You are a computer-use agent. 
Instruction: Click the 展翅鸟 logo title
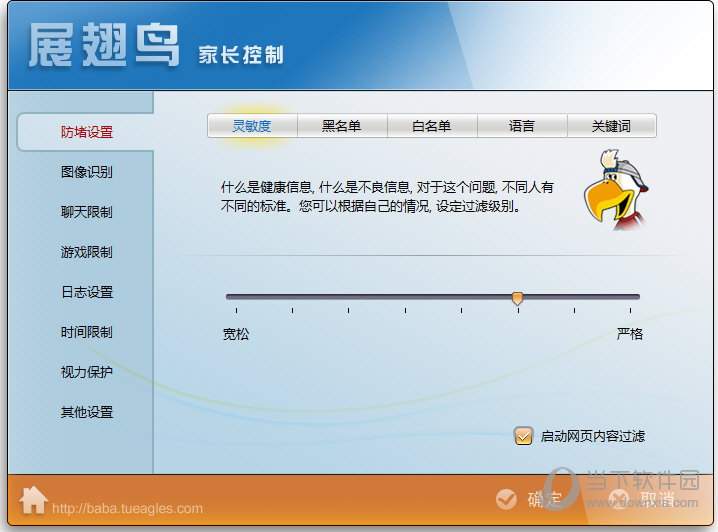coord(103,46)
